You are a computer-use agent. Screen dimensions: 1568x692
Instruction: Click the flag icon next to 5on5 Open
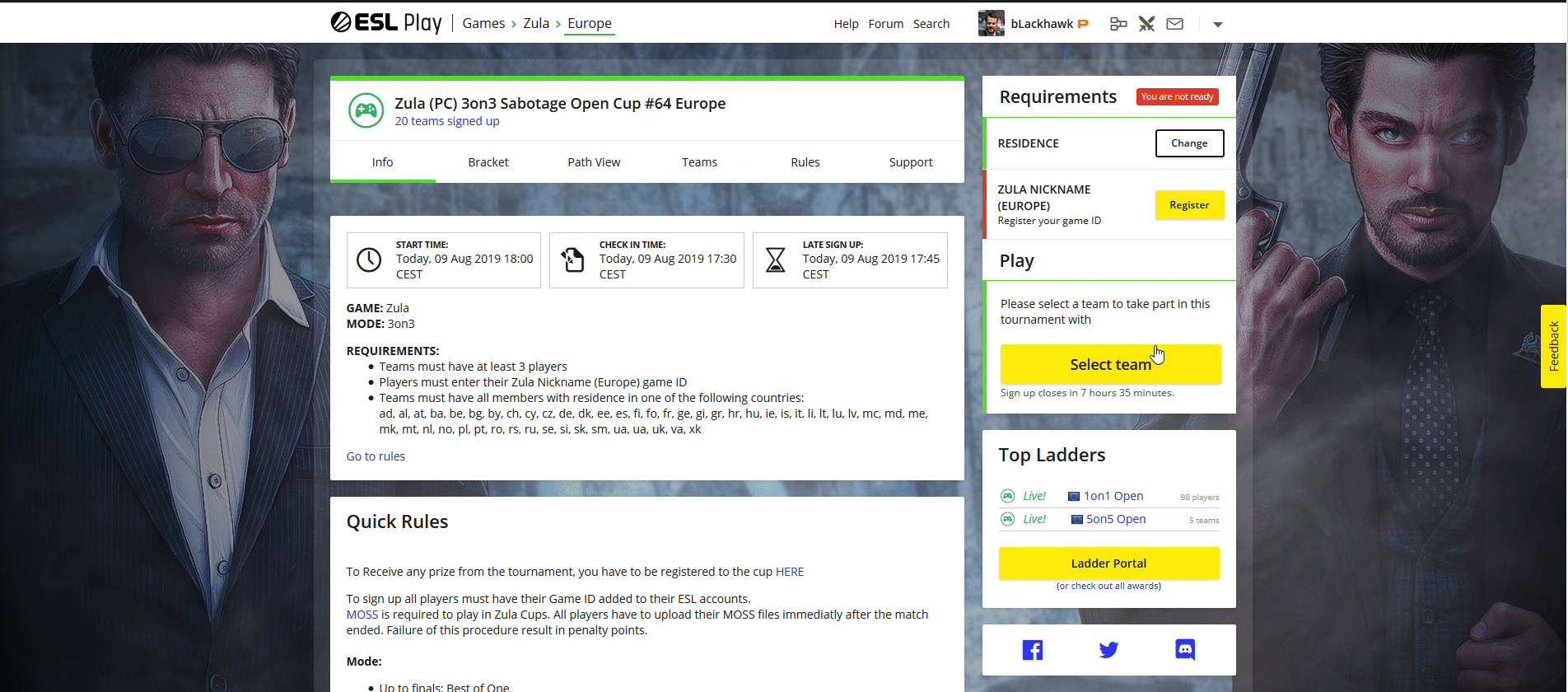tap(1077, 519)
